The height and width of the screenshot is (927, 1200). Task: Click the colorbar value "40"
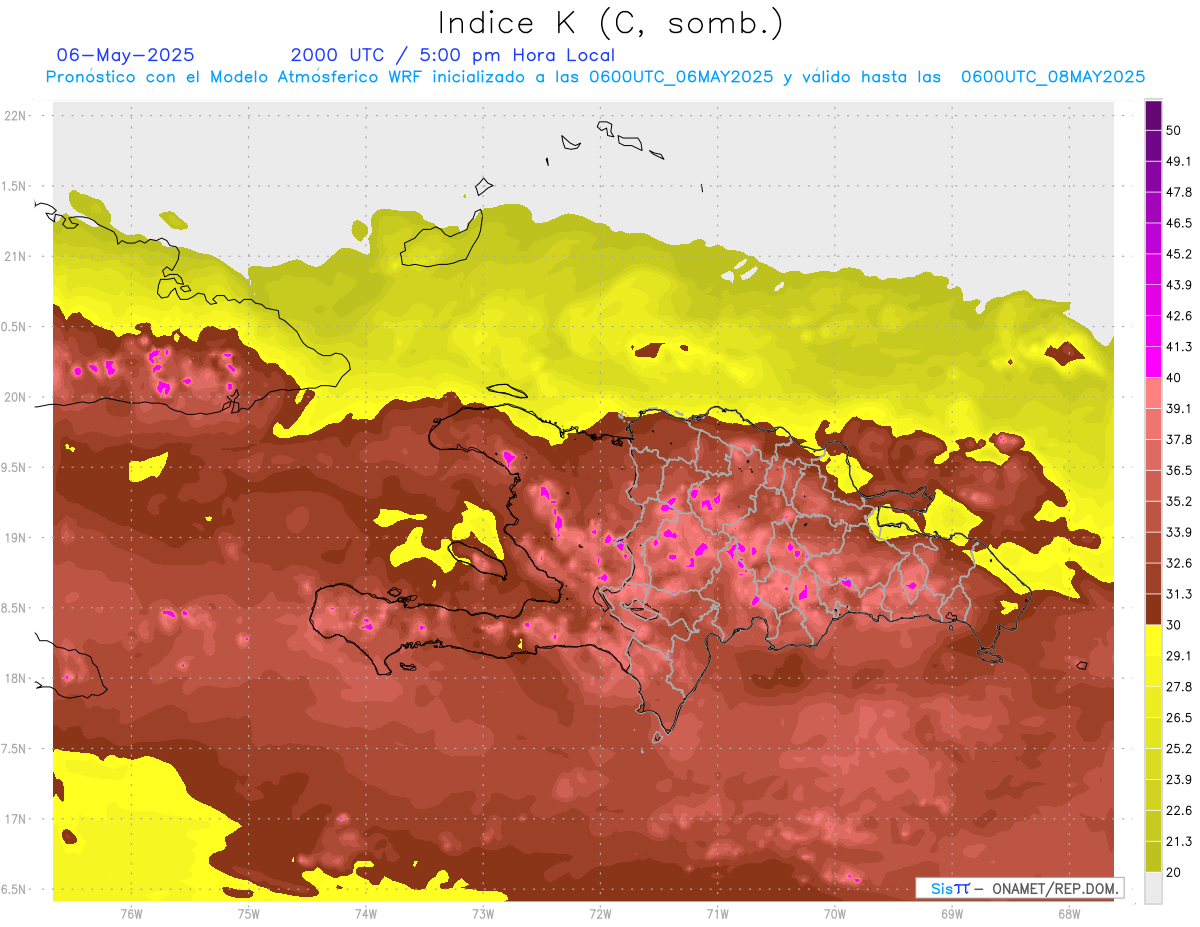click(1174, 377)
